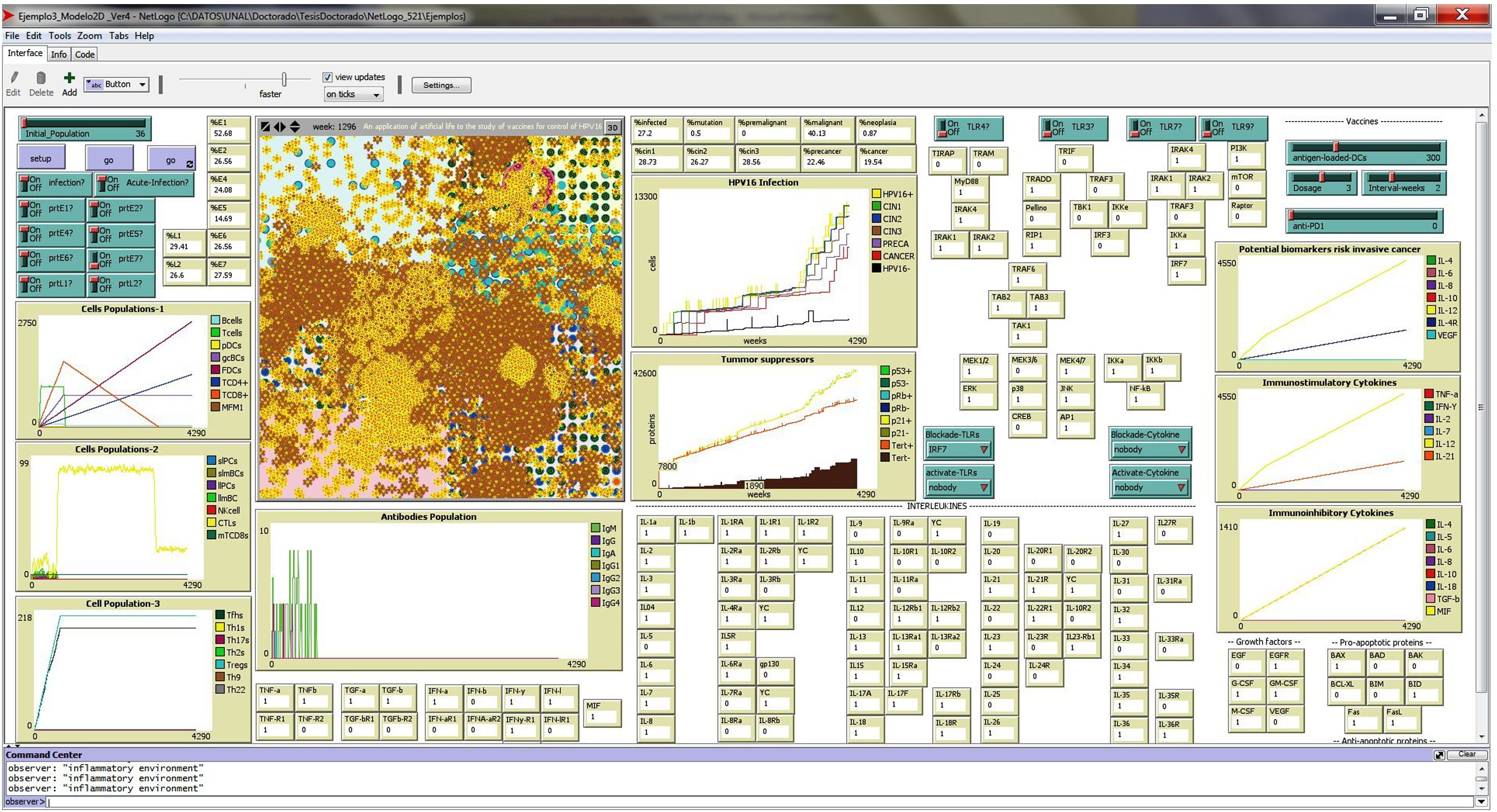The height and width of the screenshot is (812, 1497).
Task: Click the observer command input field
Action: 755,802
